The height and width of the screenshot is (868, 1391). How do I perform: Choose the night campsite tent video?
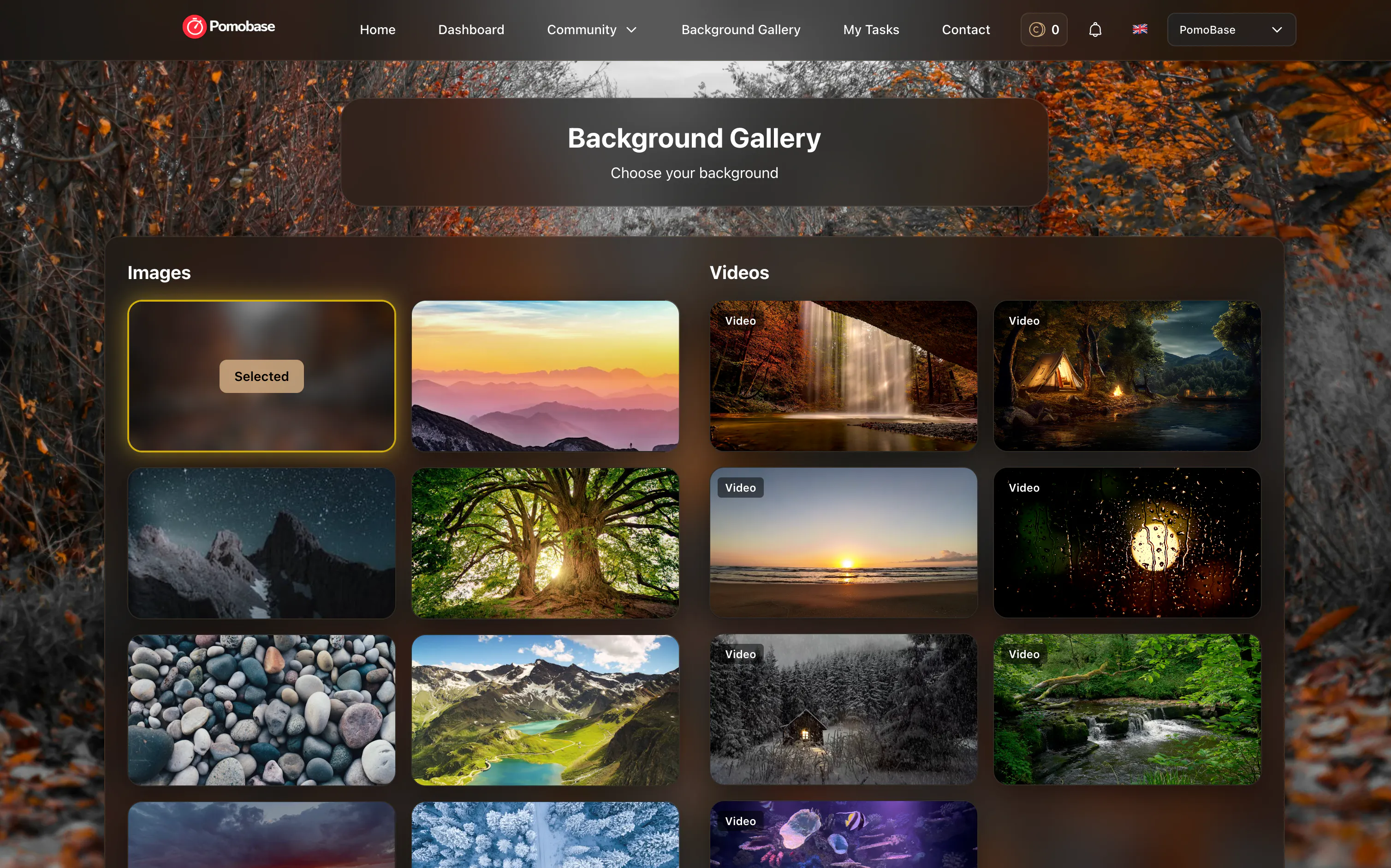(x=1127, y=376)
